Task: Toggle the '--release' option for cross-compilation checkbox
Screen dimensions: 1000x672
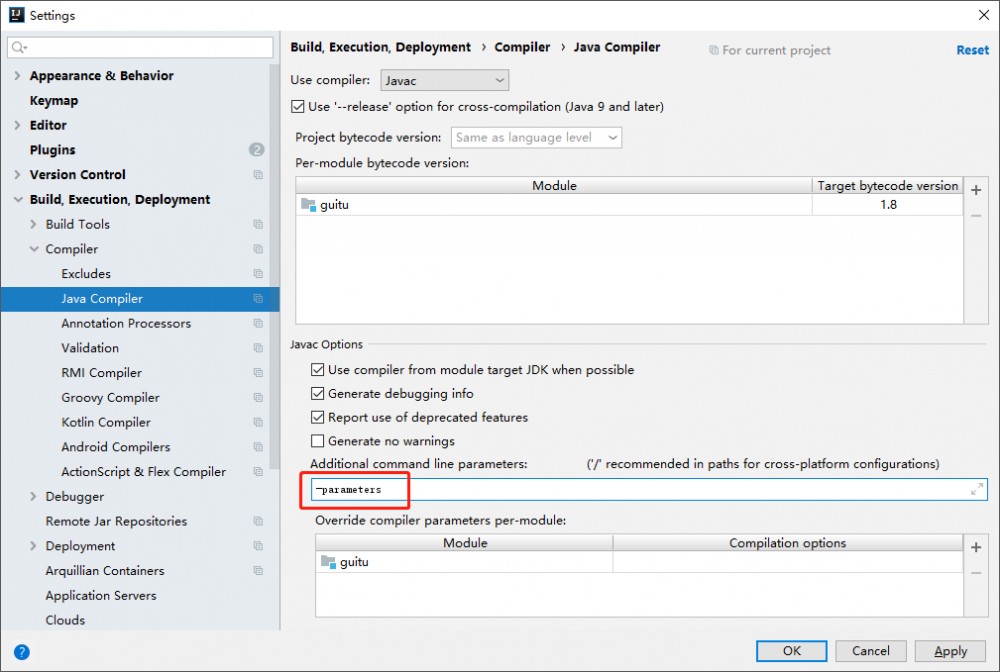Action: tap(298, 106)
